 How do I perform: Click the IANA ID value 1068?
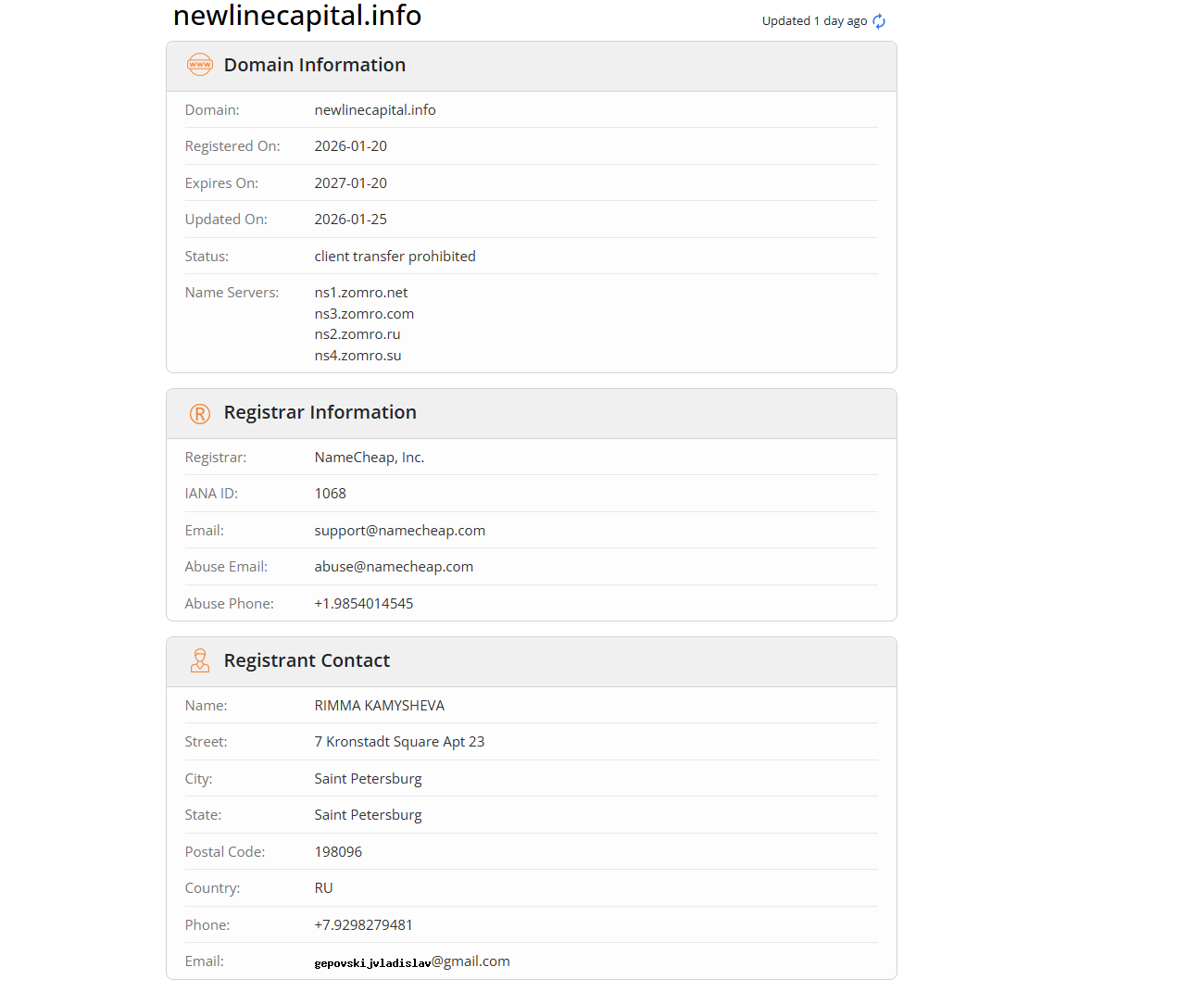tap(331, 494)
